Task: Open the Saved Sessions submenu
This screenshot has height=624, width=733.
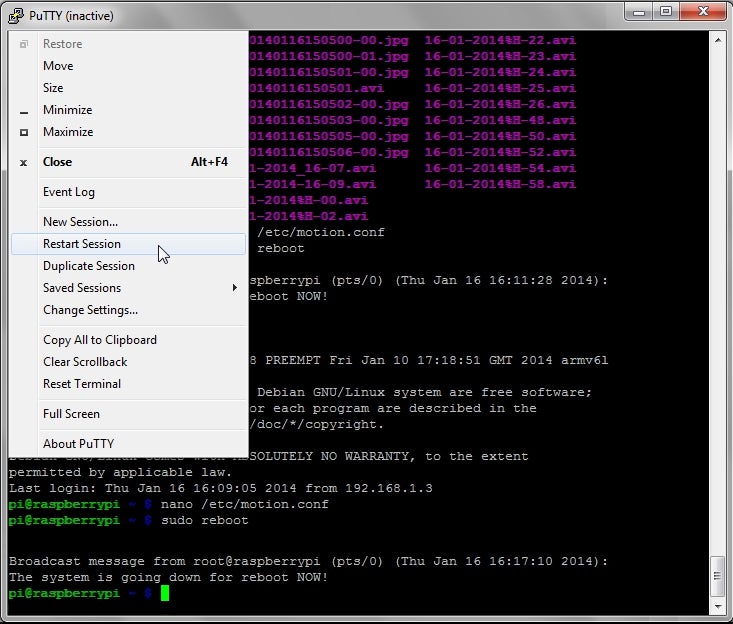Action: (129, 288)
